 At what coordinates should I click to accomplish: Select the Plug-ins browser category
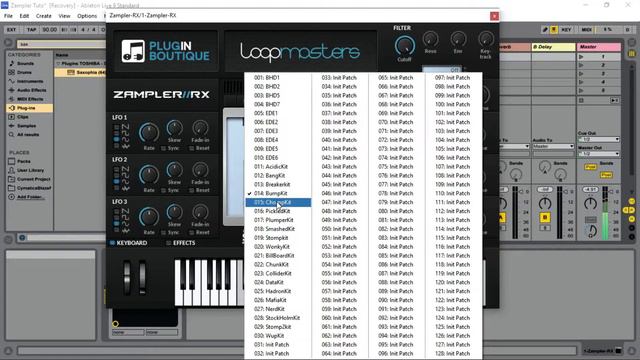click(x=29, y=108)
